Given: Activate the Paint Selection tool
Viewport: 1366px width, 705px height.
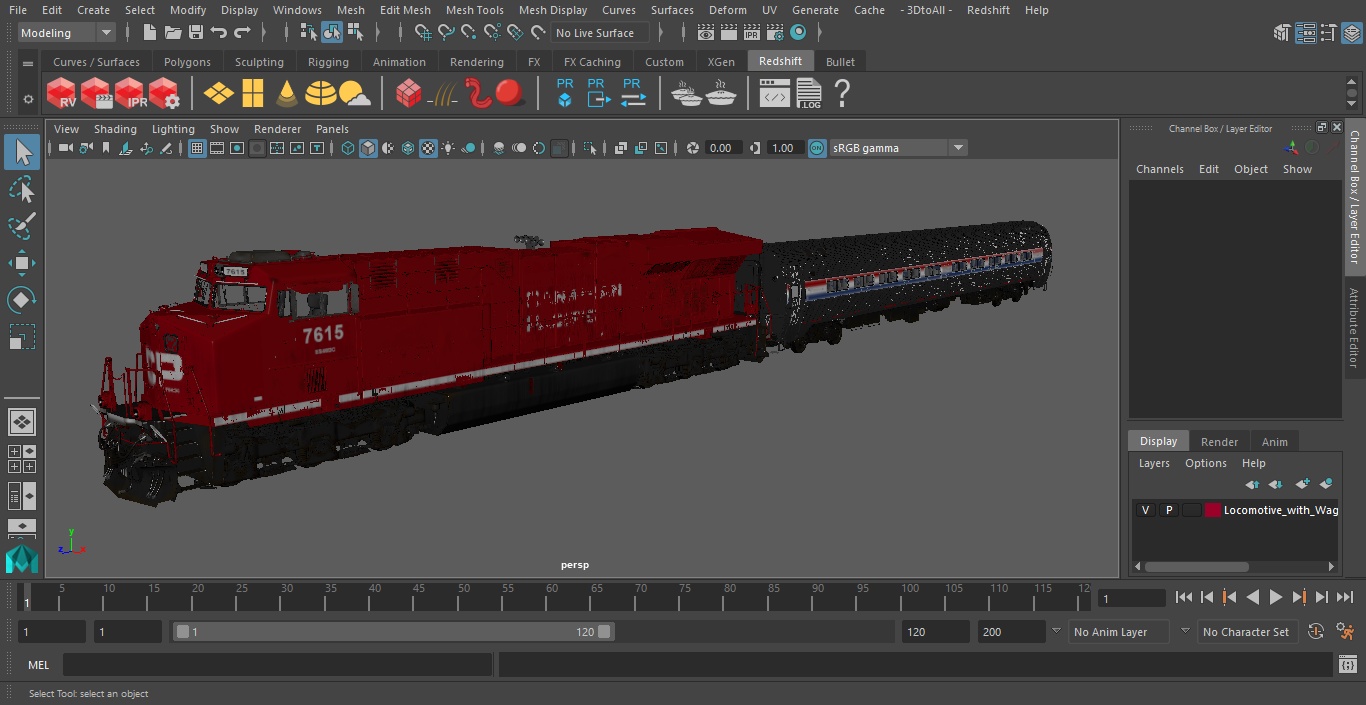Looking at the screenshot, I should click(x=21, y=226).
